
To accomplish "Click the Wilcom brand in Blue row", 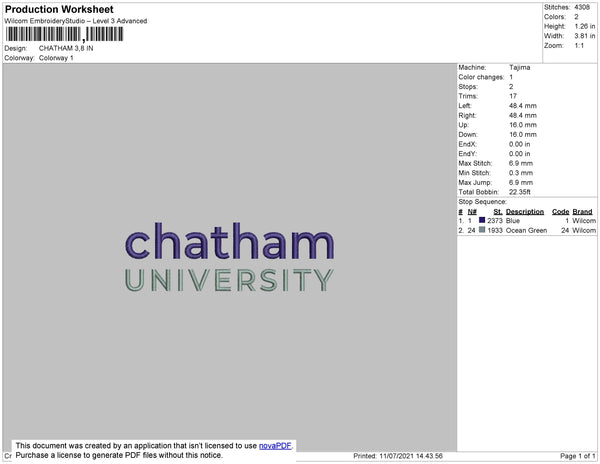I will (584, 221).
